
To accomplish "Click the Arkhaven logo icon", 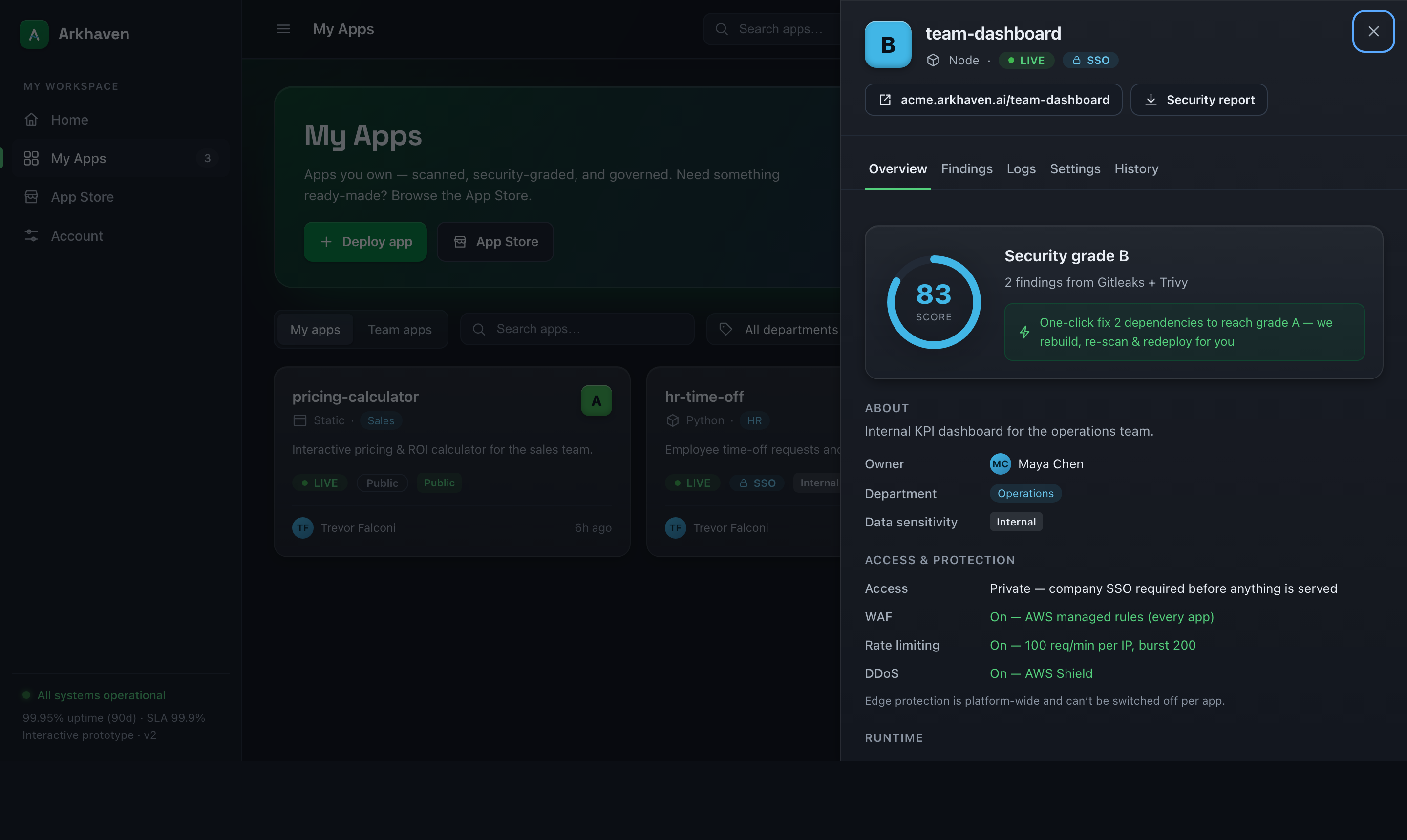I will coord(34,34).
